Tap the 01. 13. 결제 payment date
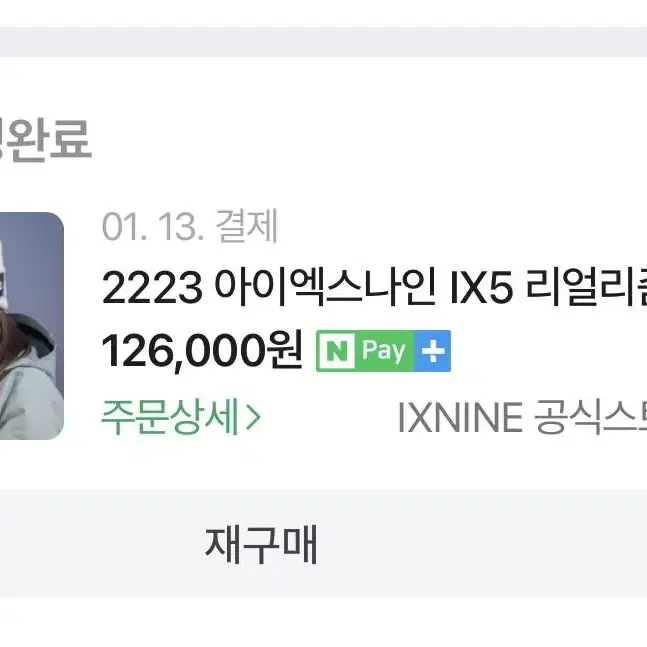Image resolution: width=647 pixels, height=647 pixels. tap(189, 227)
